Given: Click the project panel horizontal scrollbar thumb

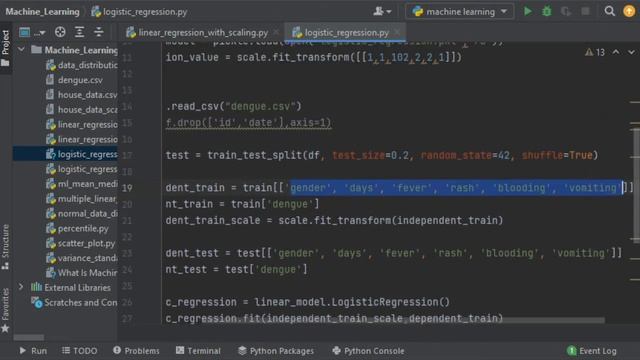Looking at the screenshot, I should coord(29,338).
